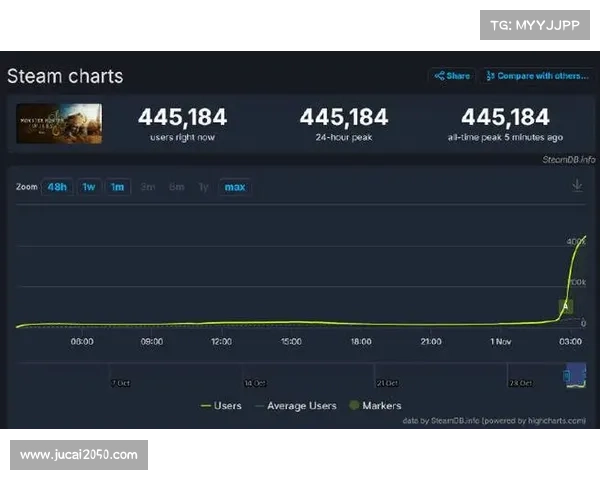Screen dimensions: 600x480
Task: Click the 03:00 axis label
Action: (570, 341)
